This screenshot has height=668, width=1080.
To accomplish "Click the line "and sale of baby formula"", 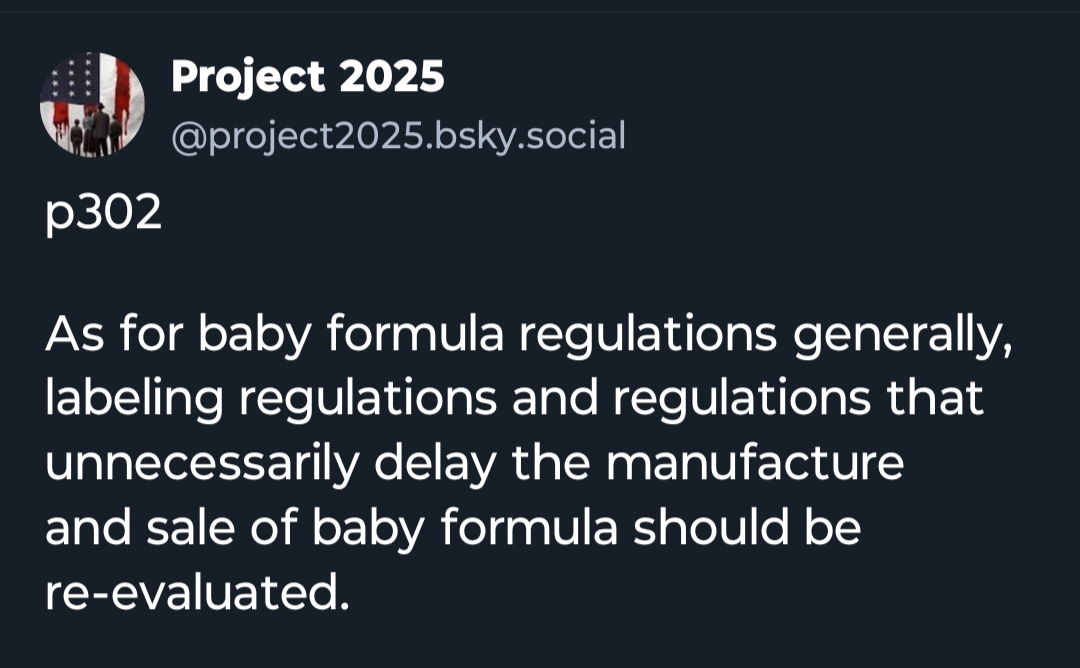I will 452,529.
